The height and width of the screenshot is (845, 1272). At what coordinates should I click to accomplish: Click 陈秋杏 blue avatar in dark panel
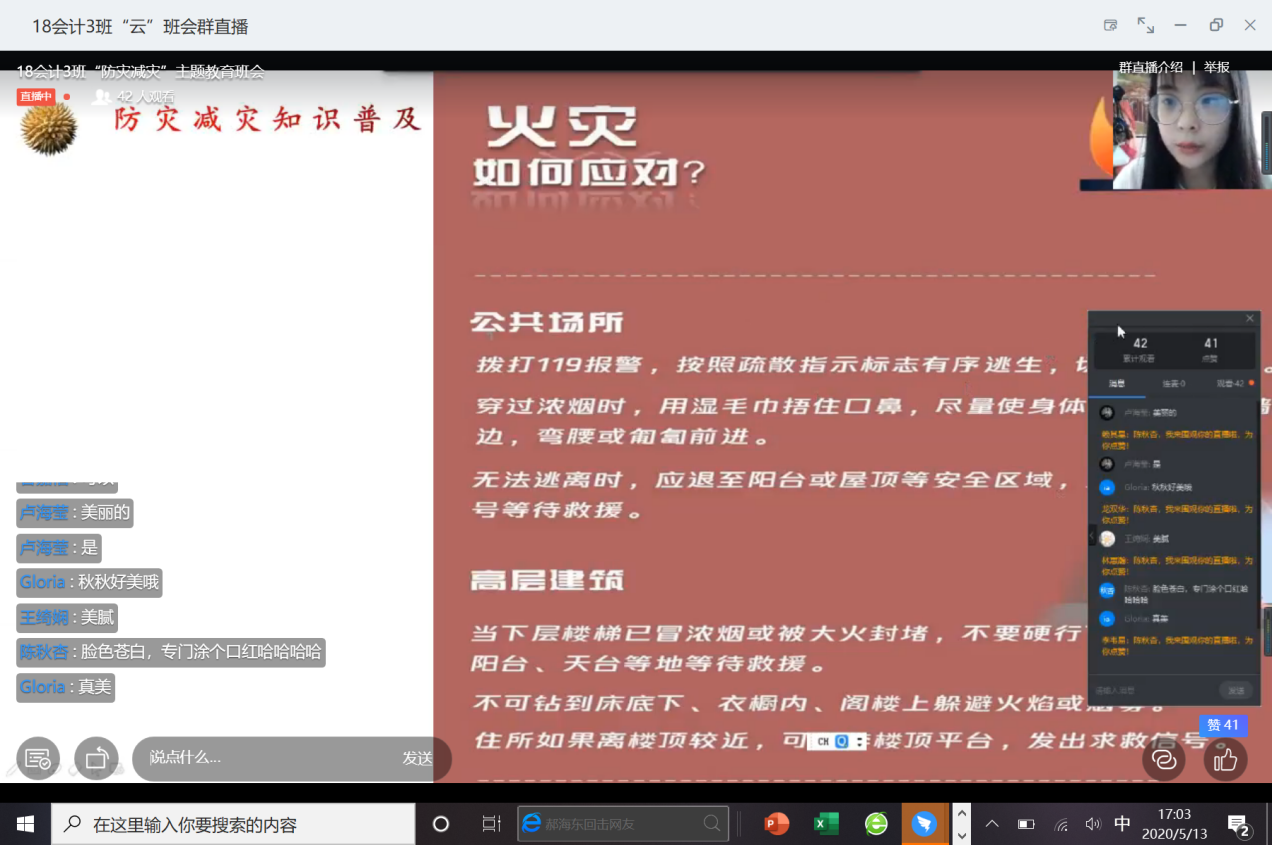pyautogui.click(x=1107, y=590)
